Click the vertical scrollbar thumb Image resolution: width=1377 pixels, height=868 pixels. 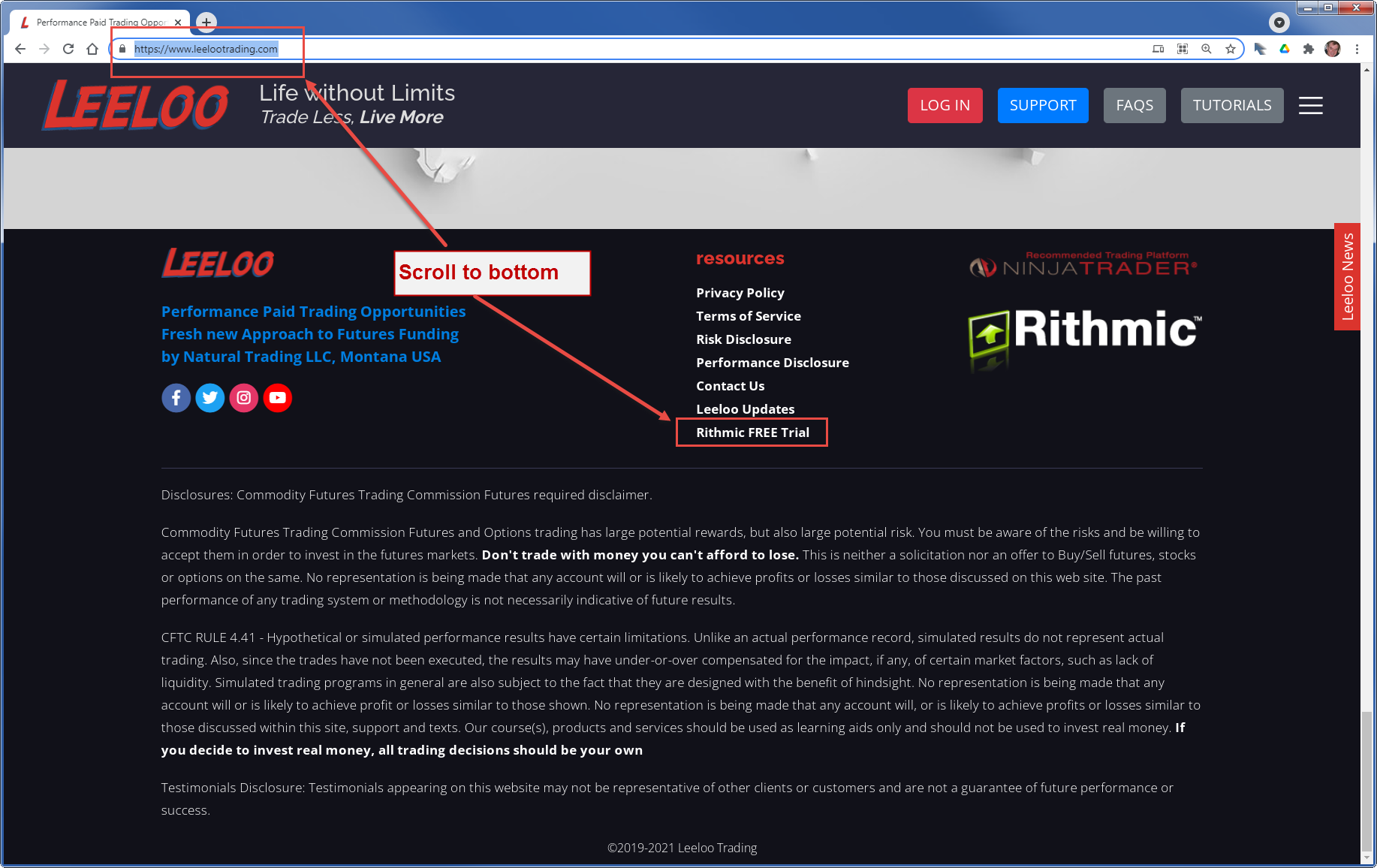pos(1367,781)
